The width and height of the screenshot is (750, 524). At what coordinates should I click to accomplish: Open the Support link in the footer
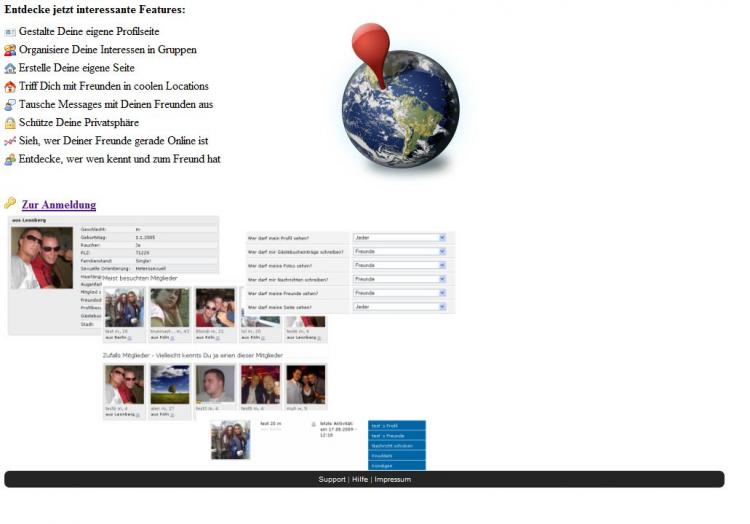(332, 479)
